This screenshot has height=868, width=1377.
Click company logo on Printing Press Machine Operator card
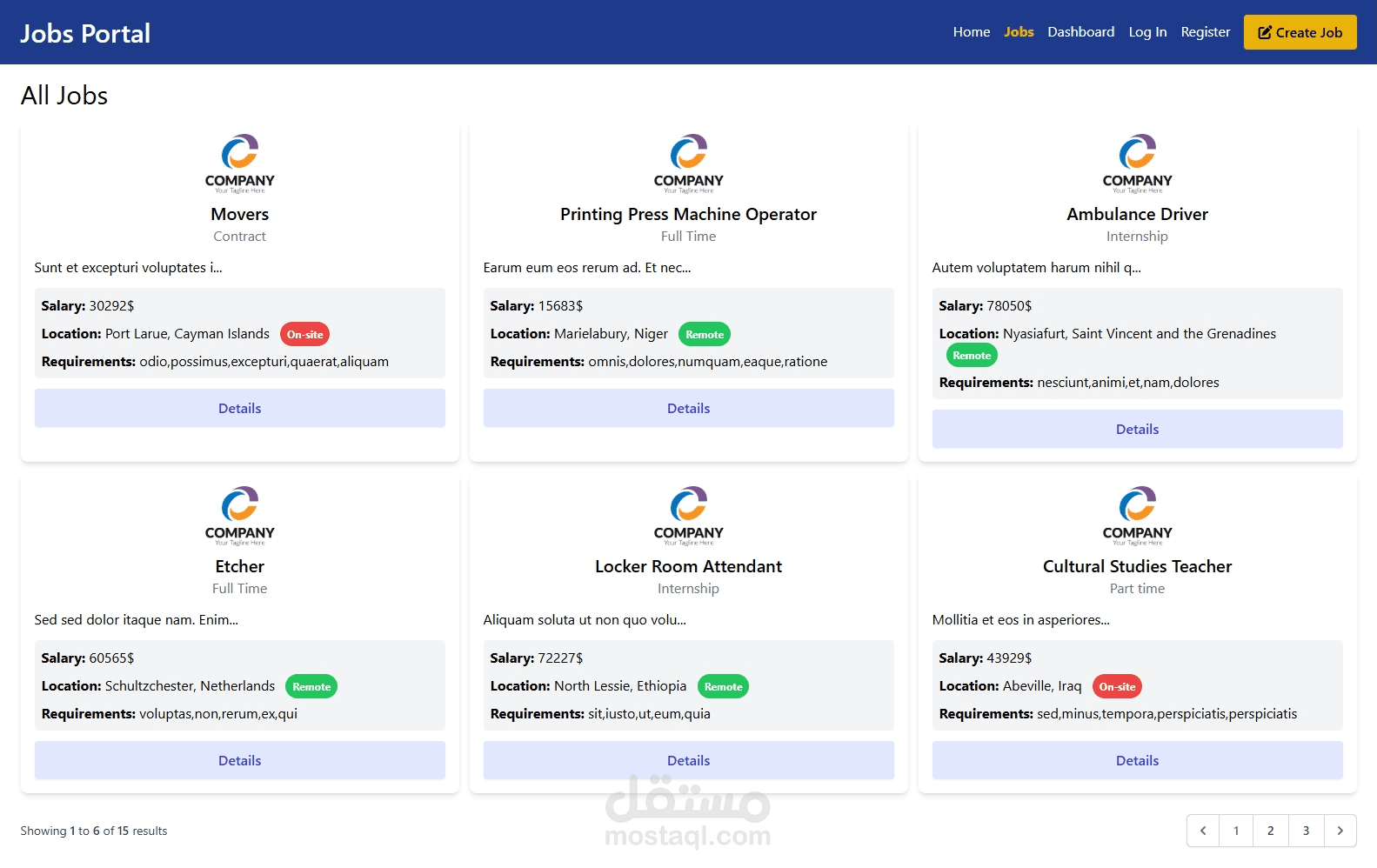pos(688,164)
